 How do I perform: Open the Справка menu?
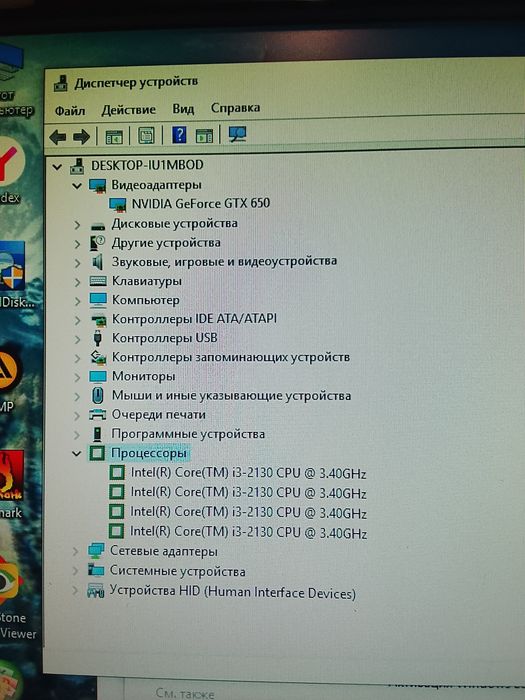tap(235, 108)
